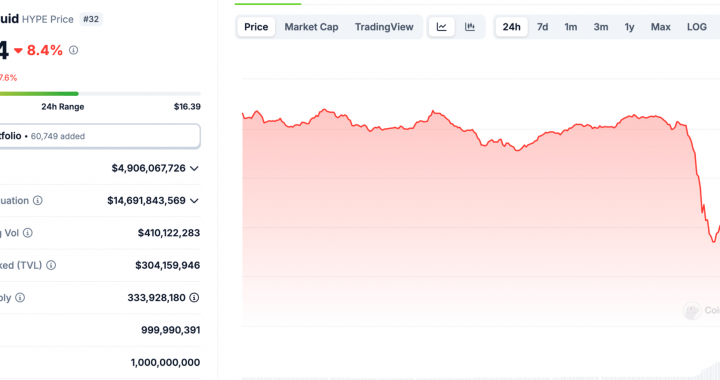Open info icon beside (TVL) label
Viewport: 720px width, 380px height.
click(51, 265)
